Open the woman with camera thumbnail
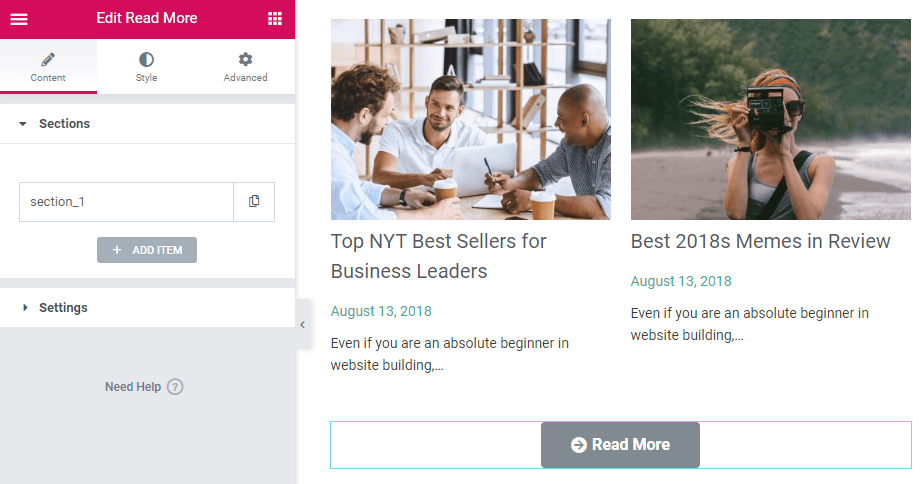Image resolution: width=924 pixels, height=484 pixels. (x=770, y=119)
